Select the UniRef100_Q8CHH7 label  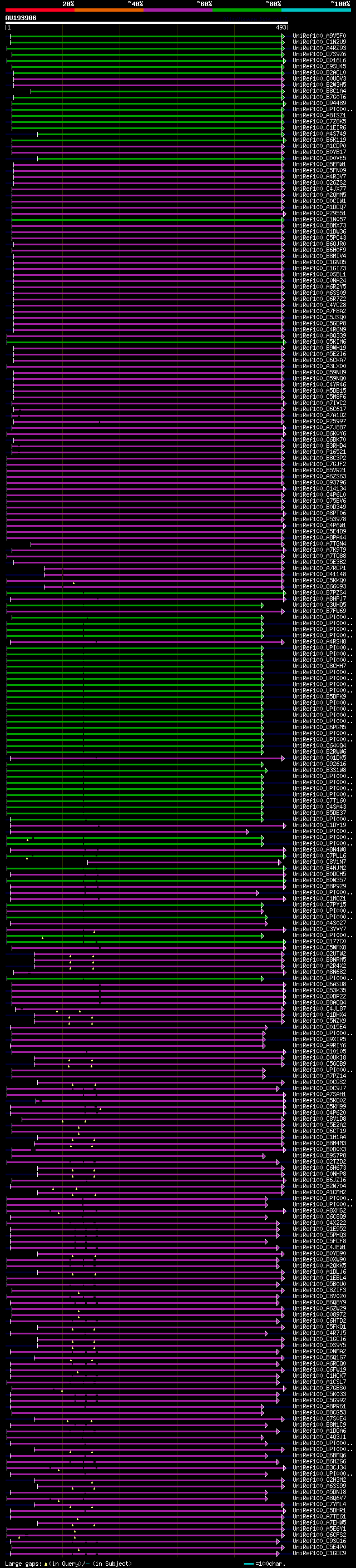(x=319, y=666)
